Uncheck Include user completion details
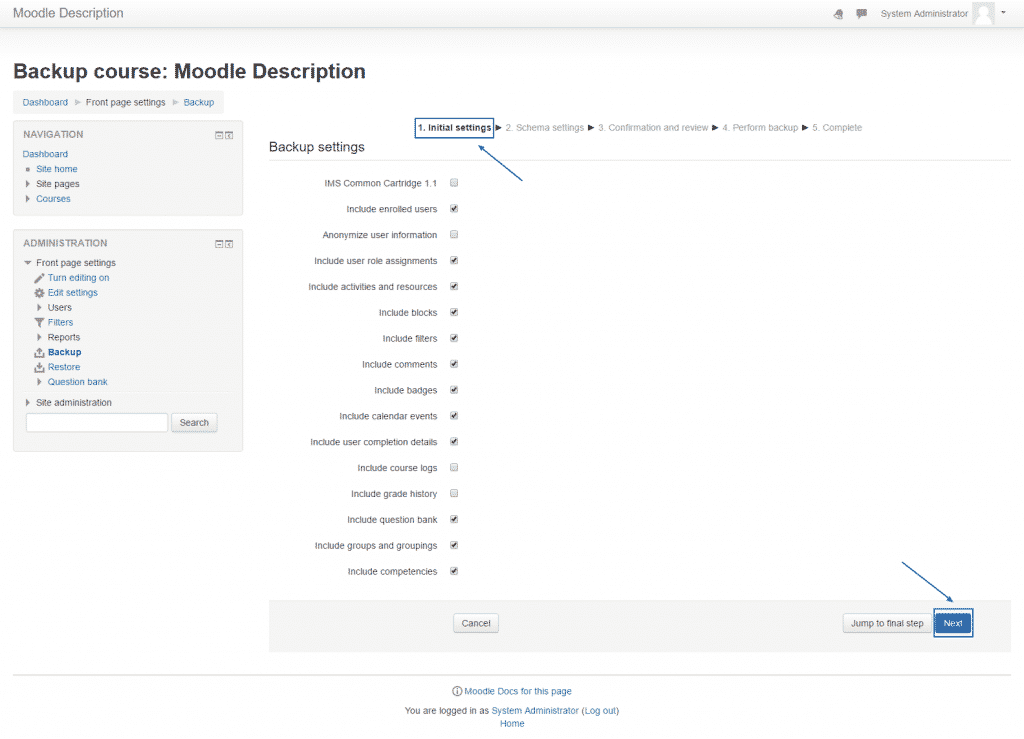This screenshot has height=739, width=1024. click(x=454, y=442)
